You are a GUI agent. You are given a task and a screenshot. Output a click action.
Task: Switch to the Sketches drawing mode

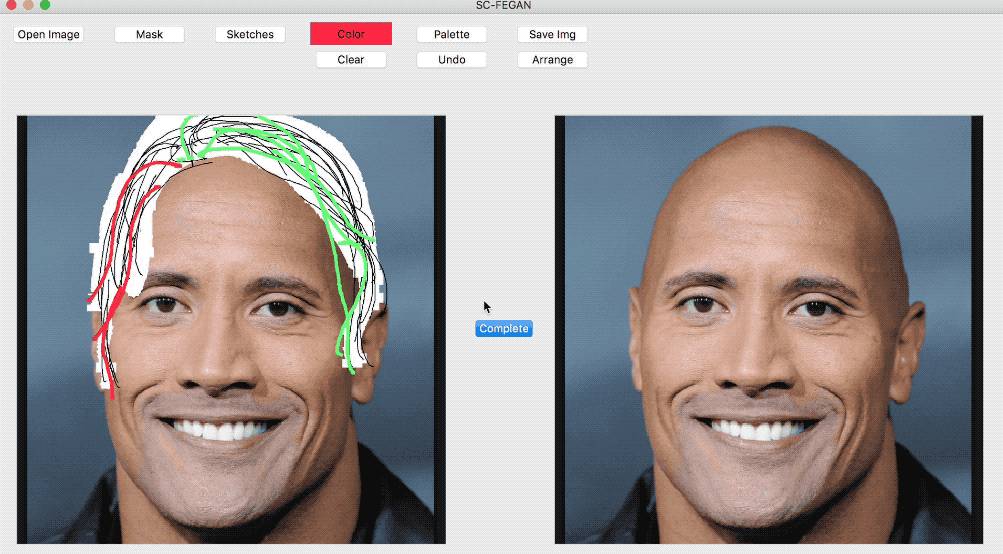[x=250, y=35]
